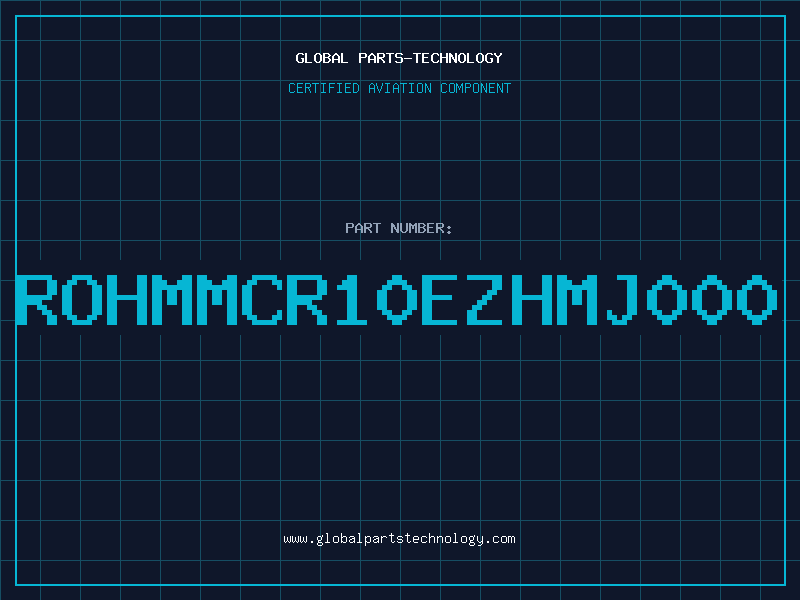Screen dimensions: 800x600
Task: Click the PART NUMBER: label
Action: click(x=399, y=228)
